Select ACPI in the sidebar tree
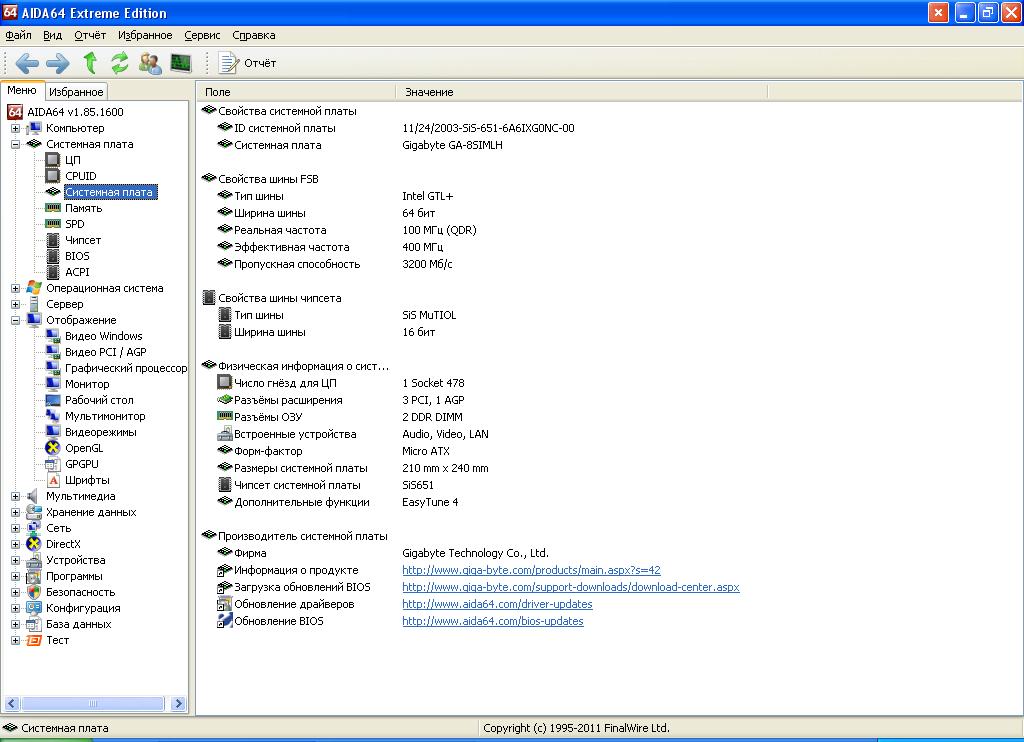Image resolution: width=1024 pixels, height=742 pixels. point(77,272)
